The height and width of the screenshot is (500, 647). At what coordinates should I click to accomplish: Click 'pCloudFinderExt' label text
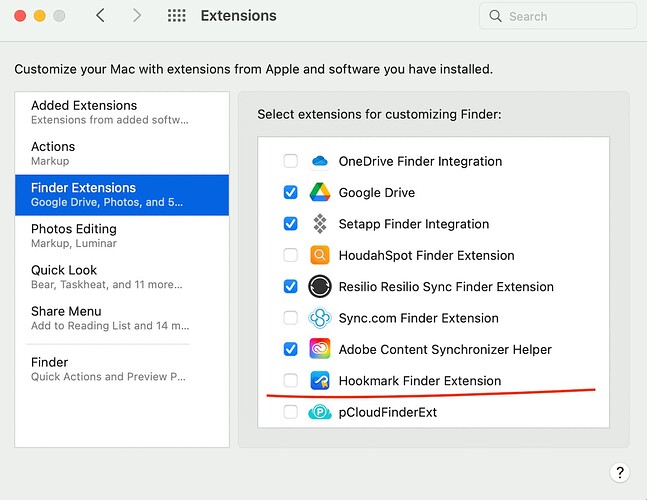coord(387,412)
